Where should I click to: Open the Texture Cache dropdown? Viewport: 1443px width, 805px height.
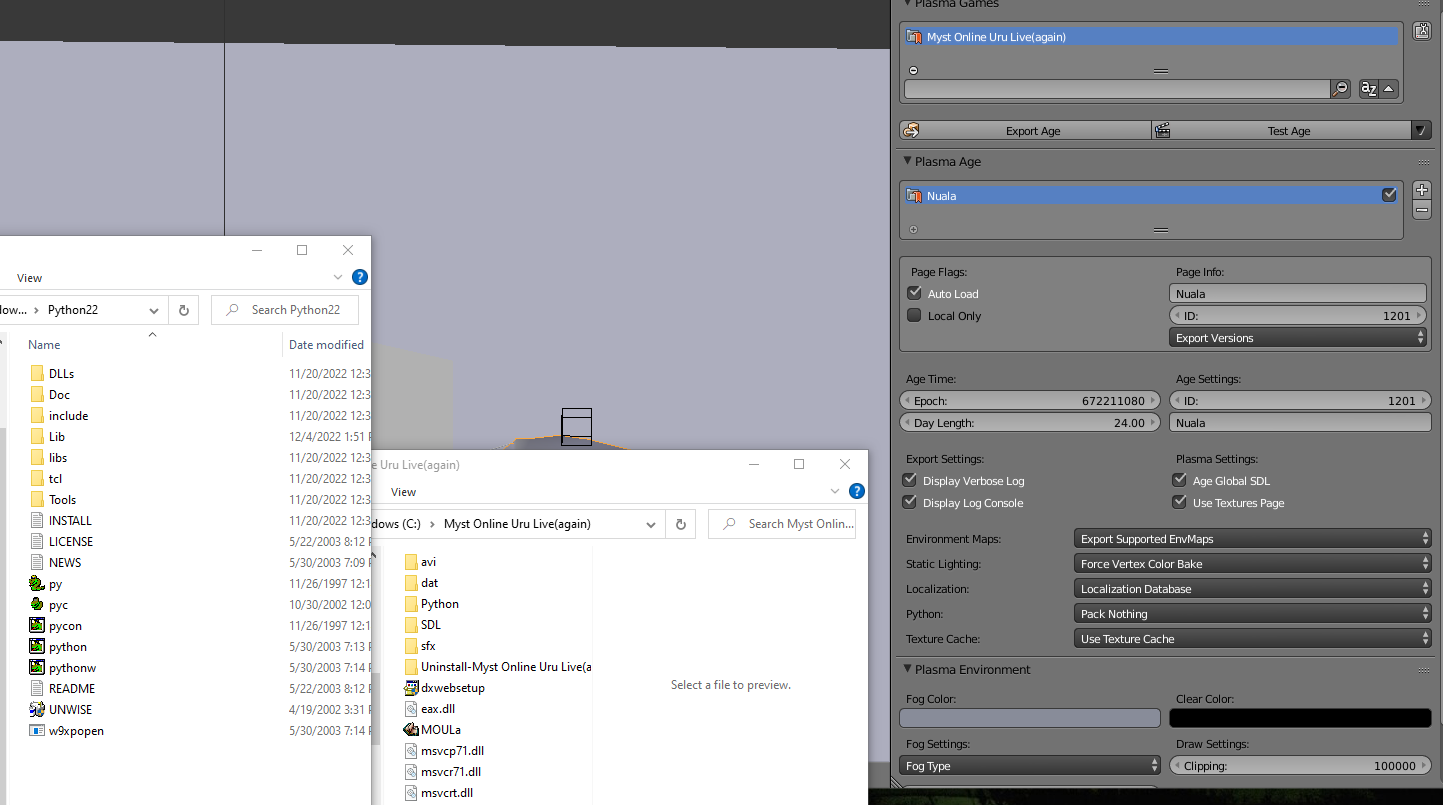click(x=1253, y=639)
